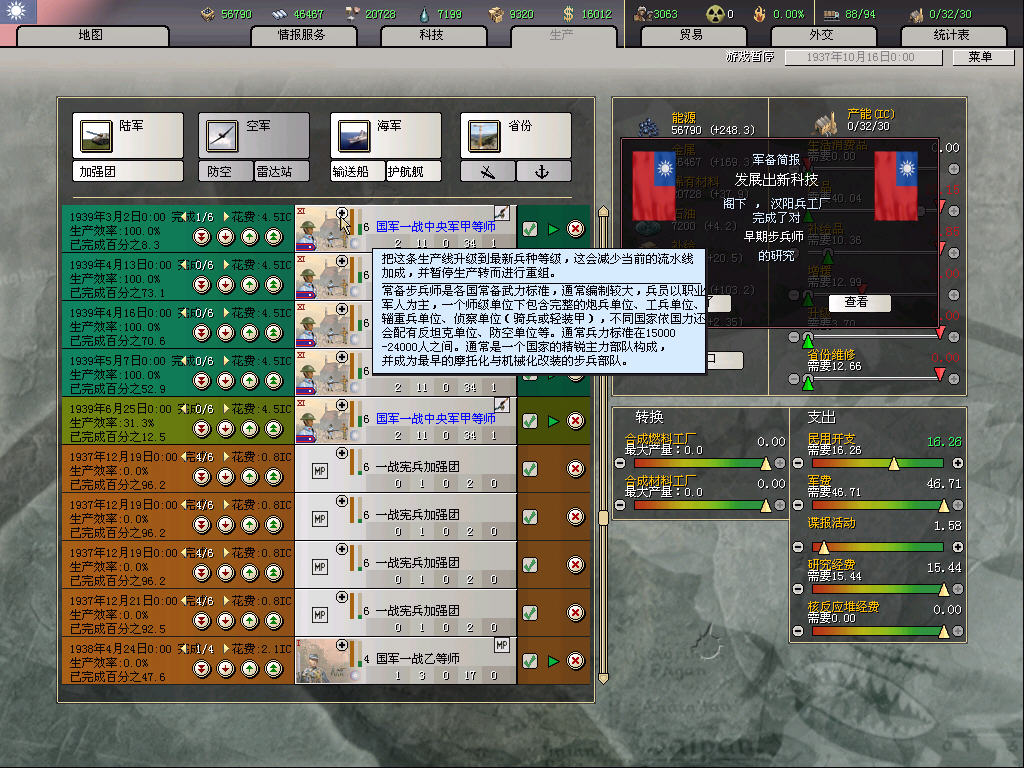Toggle checkbox on 1937年12月21日 宪兵加强团 row

point(530,613)
